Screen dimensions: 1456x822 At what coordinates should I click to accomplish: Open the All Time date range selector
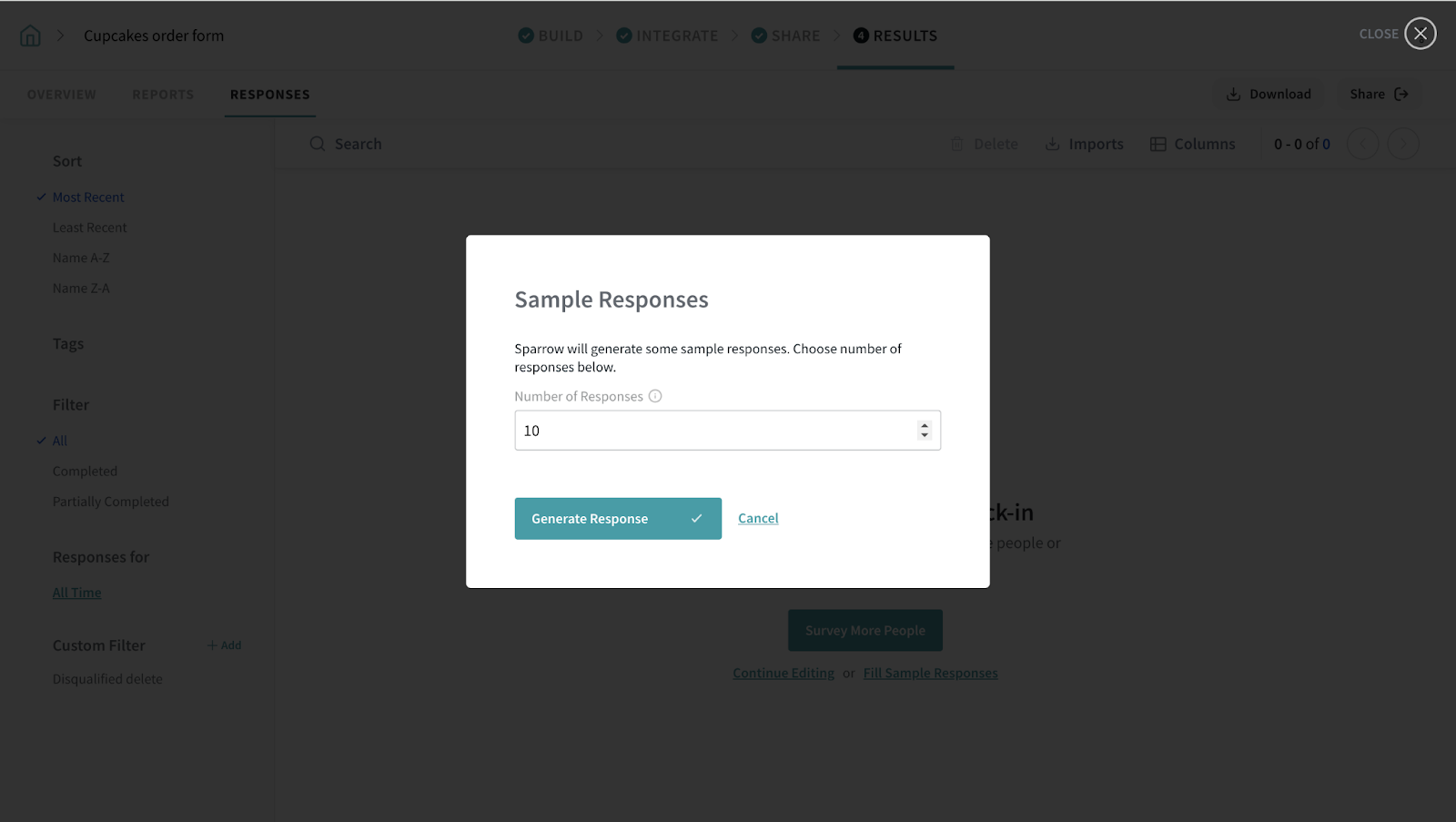click(76, 593)
